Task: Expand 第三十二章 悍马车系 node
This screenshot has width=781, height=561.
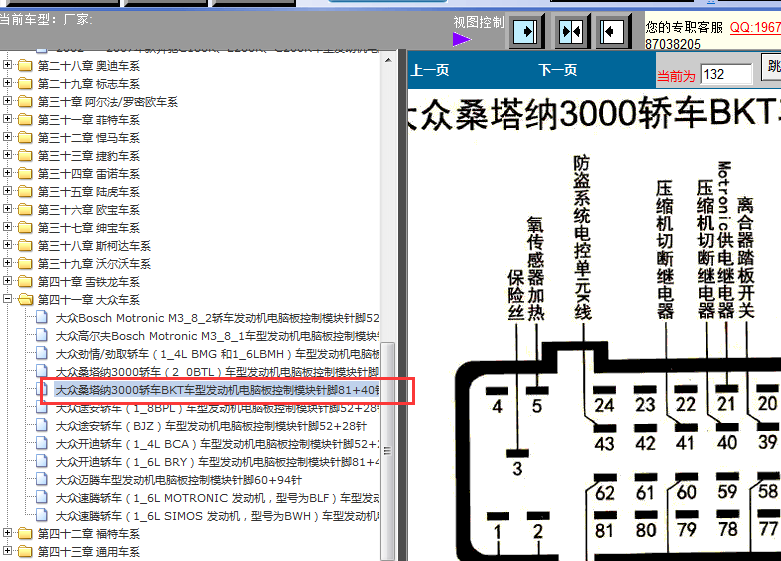Action: coord(7,137)
